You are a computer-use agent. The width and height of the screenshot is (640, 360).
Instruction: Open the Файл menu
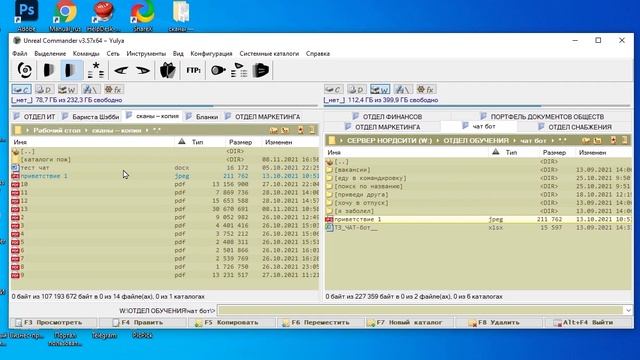pyautogui.click(x=20, y=53)
